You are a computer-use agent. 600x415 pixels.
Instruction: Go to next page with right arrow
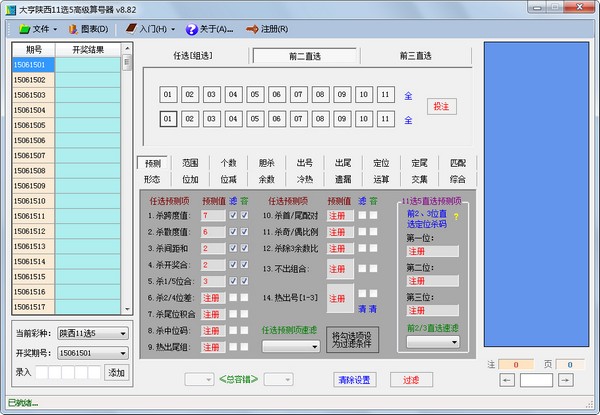(566, 380)
